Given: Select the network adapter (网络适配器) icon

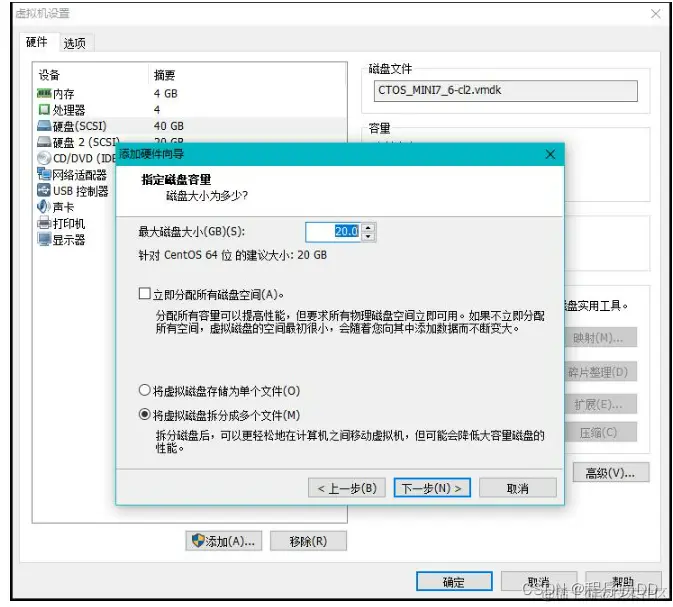Looking at the screenshot, I should pos(44,174).
